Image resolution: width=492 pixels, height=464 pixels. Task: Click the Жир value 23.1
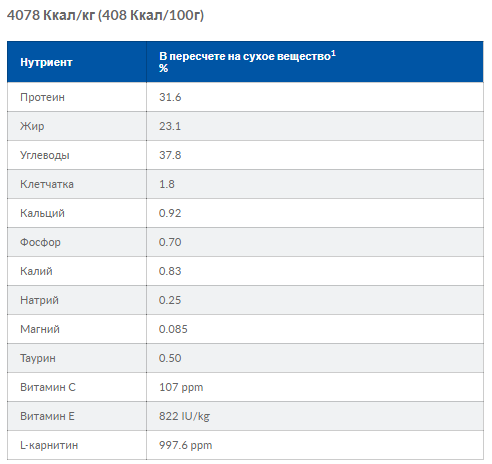click(170, 126)
